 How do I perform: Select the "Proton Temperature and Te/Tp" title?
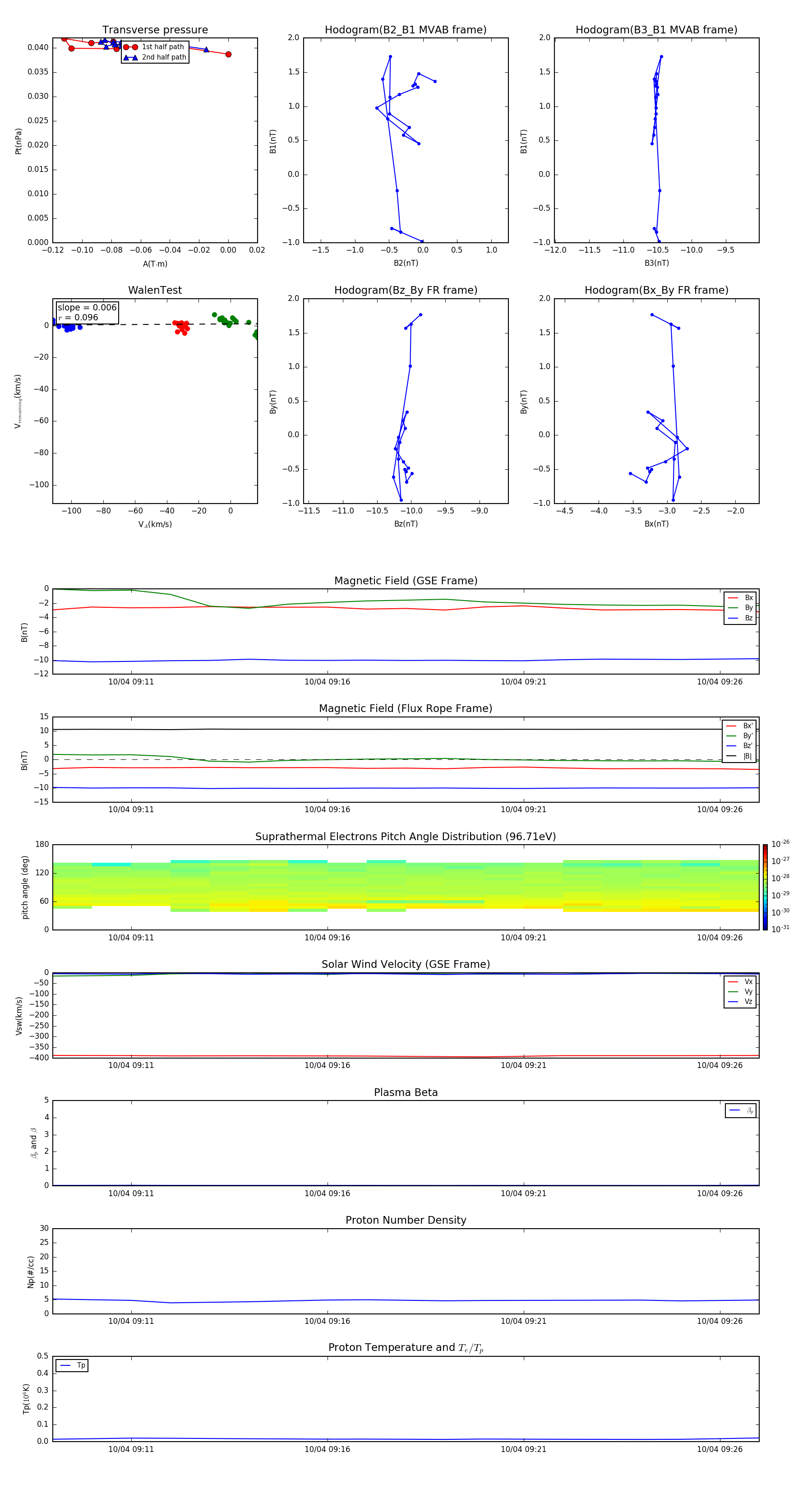pos(406,1348)
